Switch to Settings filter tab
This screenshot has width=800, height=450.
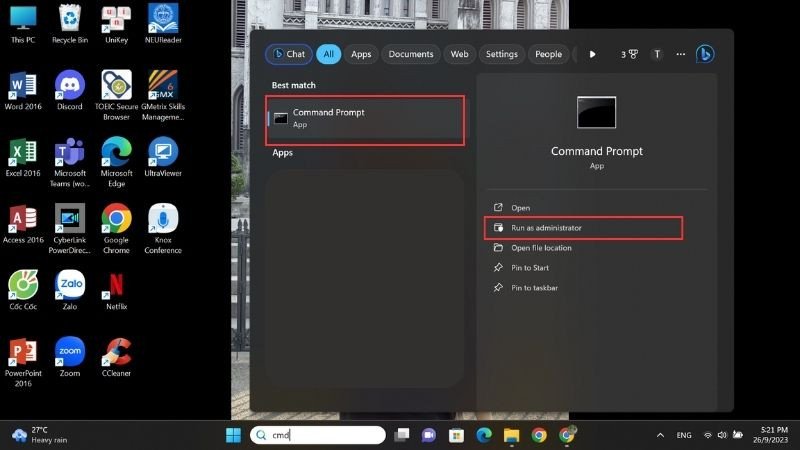(502, 54)
